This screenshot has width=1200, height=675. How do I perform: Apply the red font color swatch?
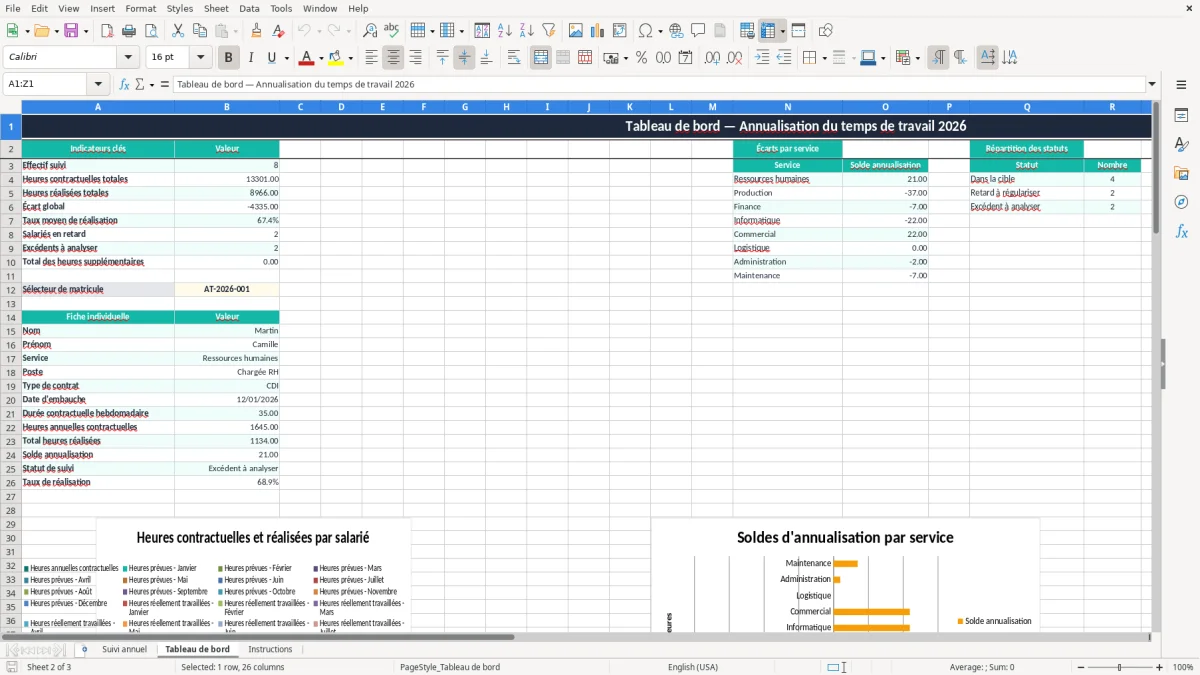[307, 58]
